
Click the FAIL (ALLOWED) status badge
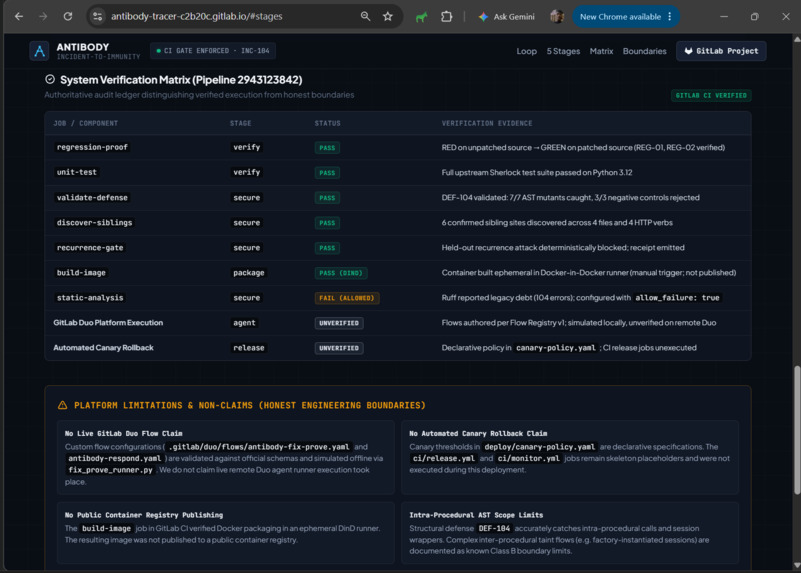tap(346, 298)
